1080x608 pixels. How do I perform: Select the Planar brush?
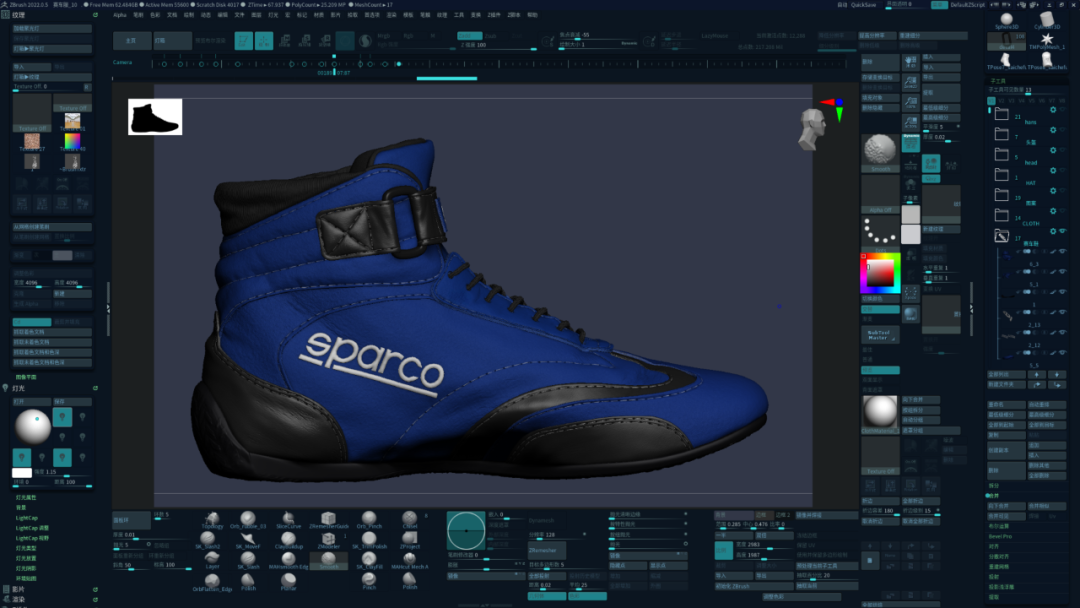pos(289,582)
